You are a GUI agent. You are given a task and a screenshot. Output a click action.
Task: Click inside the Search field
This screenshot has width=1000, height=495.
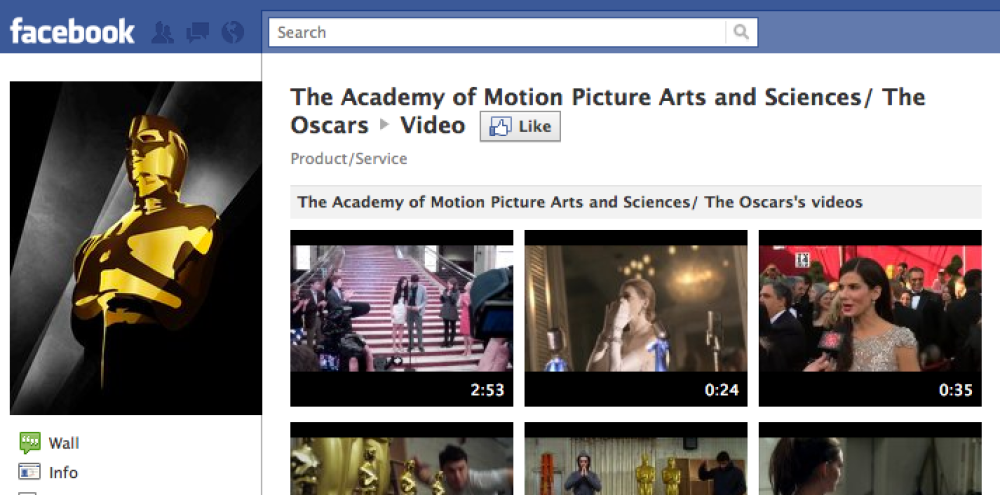tap(497, 32)
